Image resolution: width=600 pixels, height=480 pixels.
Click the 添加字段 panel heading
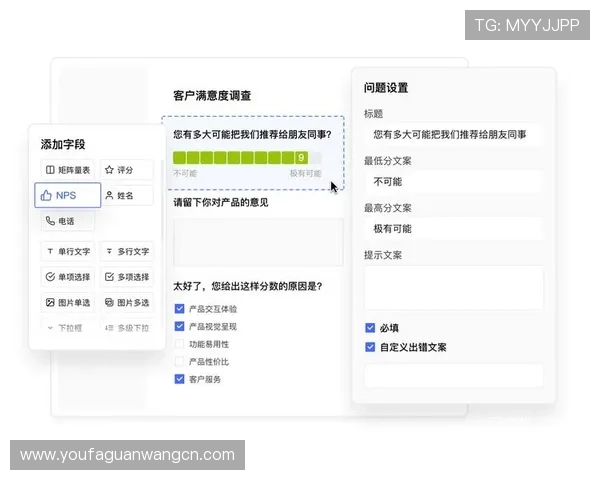point(63,144)
